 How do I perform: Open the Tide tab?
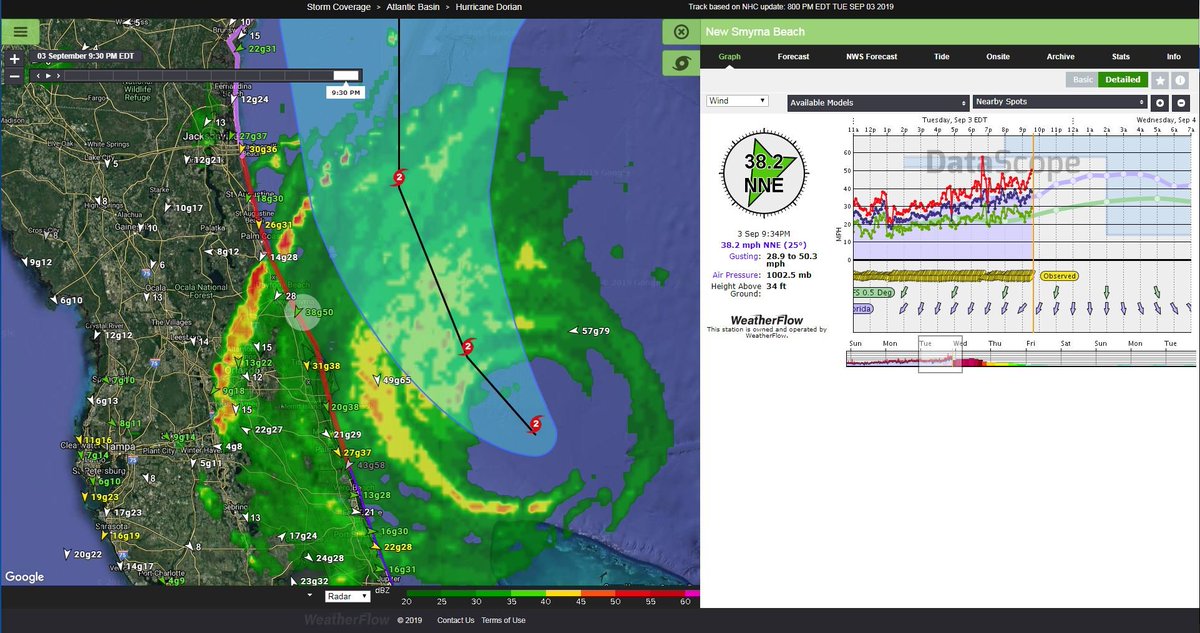(941, 57)
